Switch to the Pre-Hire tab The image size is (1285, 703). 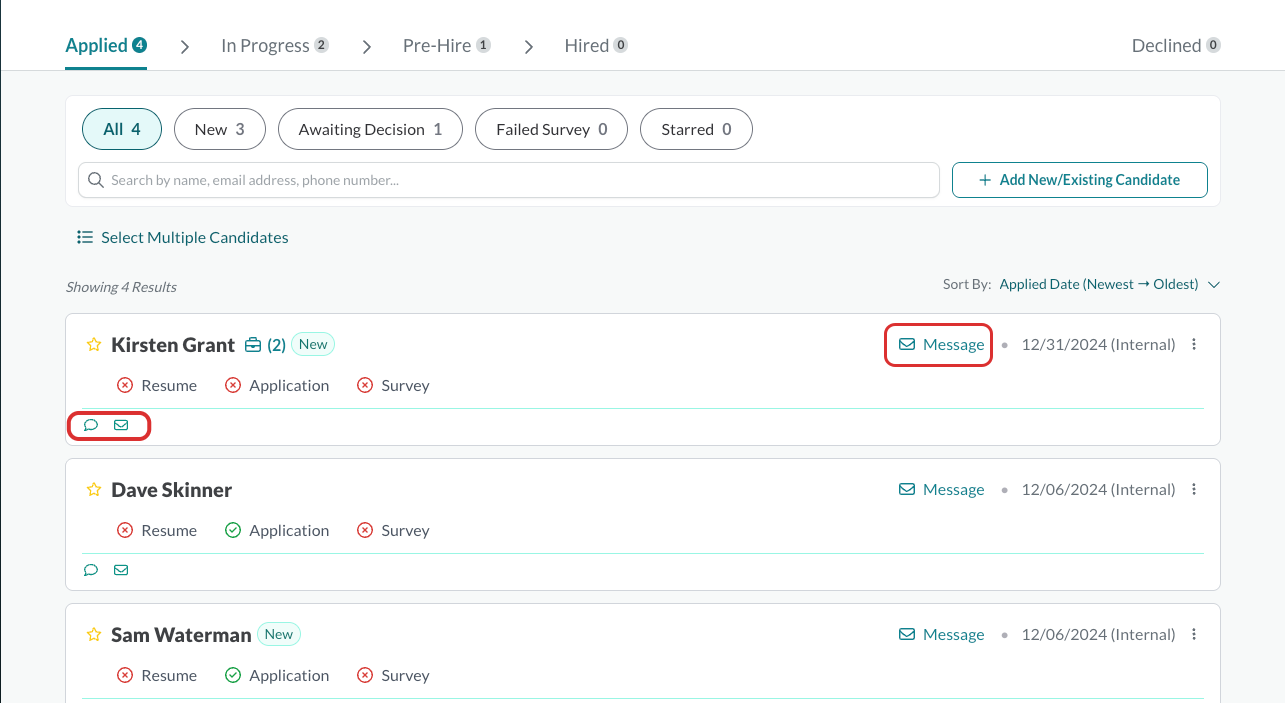tap(447, 46)
